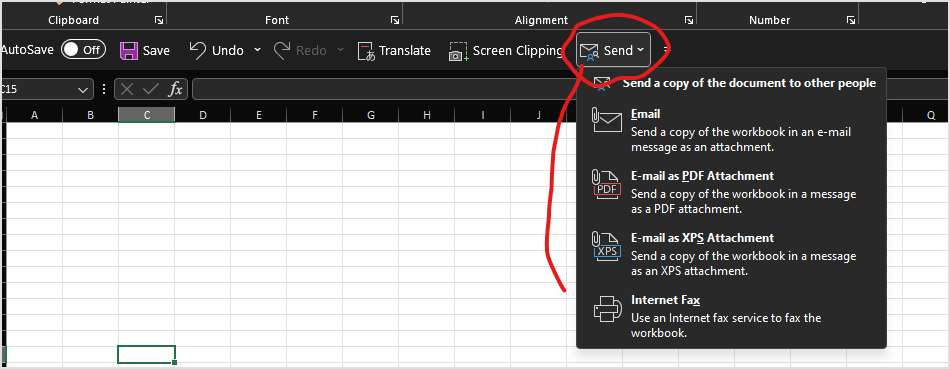Choose Email from the Send menu
This screenshot has width=950, height=369.
(x=731, y=130)
